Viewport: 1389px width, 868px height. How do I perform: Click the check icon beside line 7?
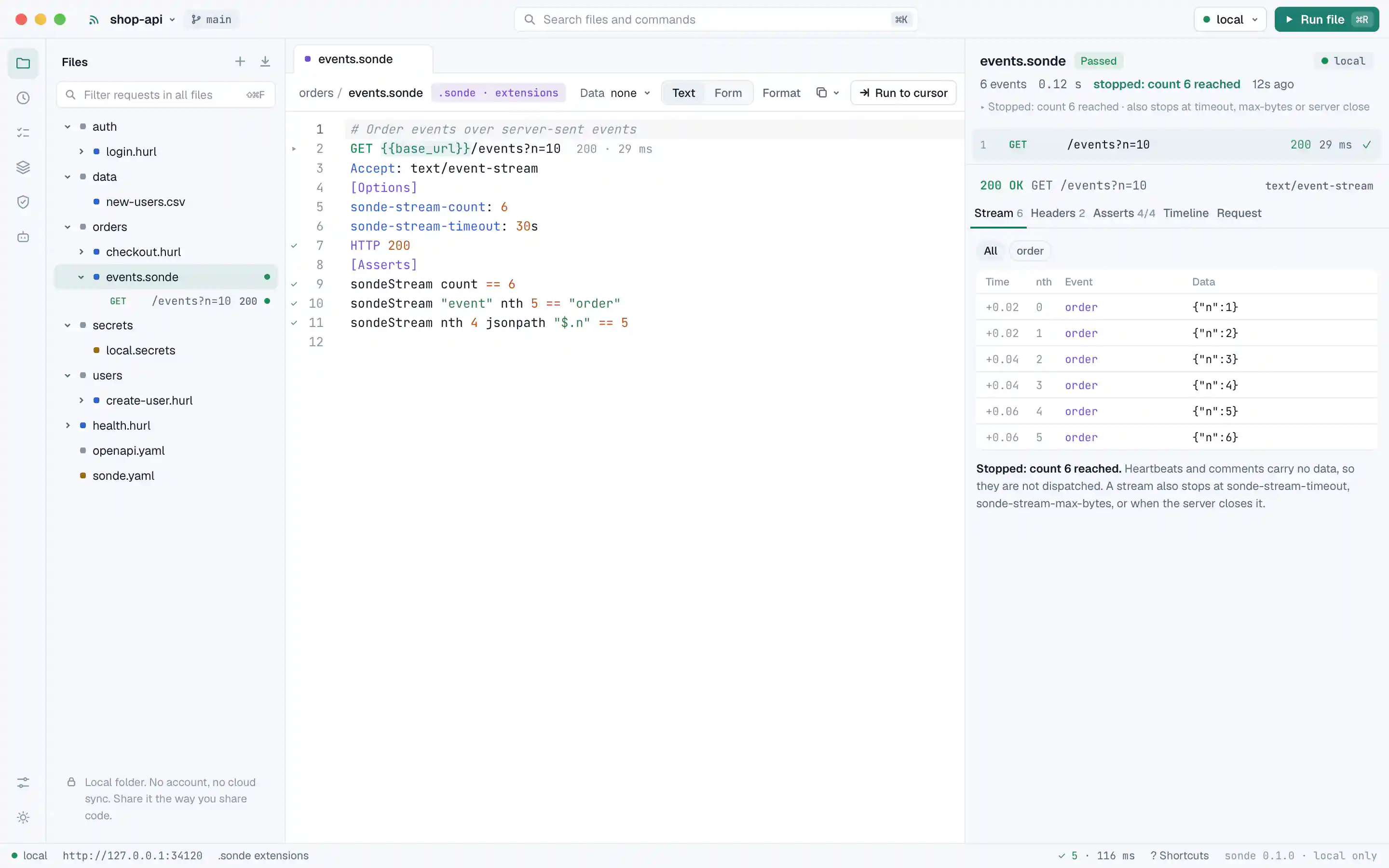coord(294,246)
